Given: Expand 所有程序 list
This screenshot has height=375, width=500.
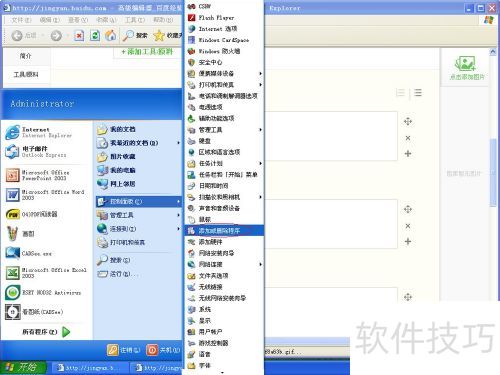Looking at the screenshot, I should point(46,332).
